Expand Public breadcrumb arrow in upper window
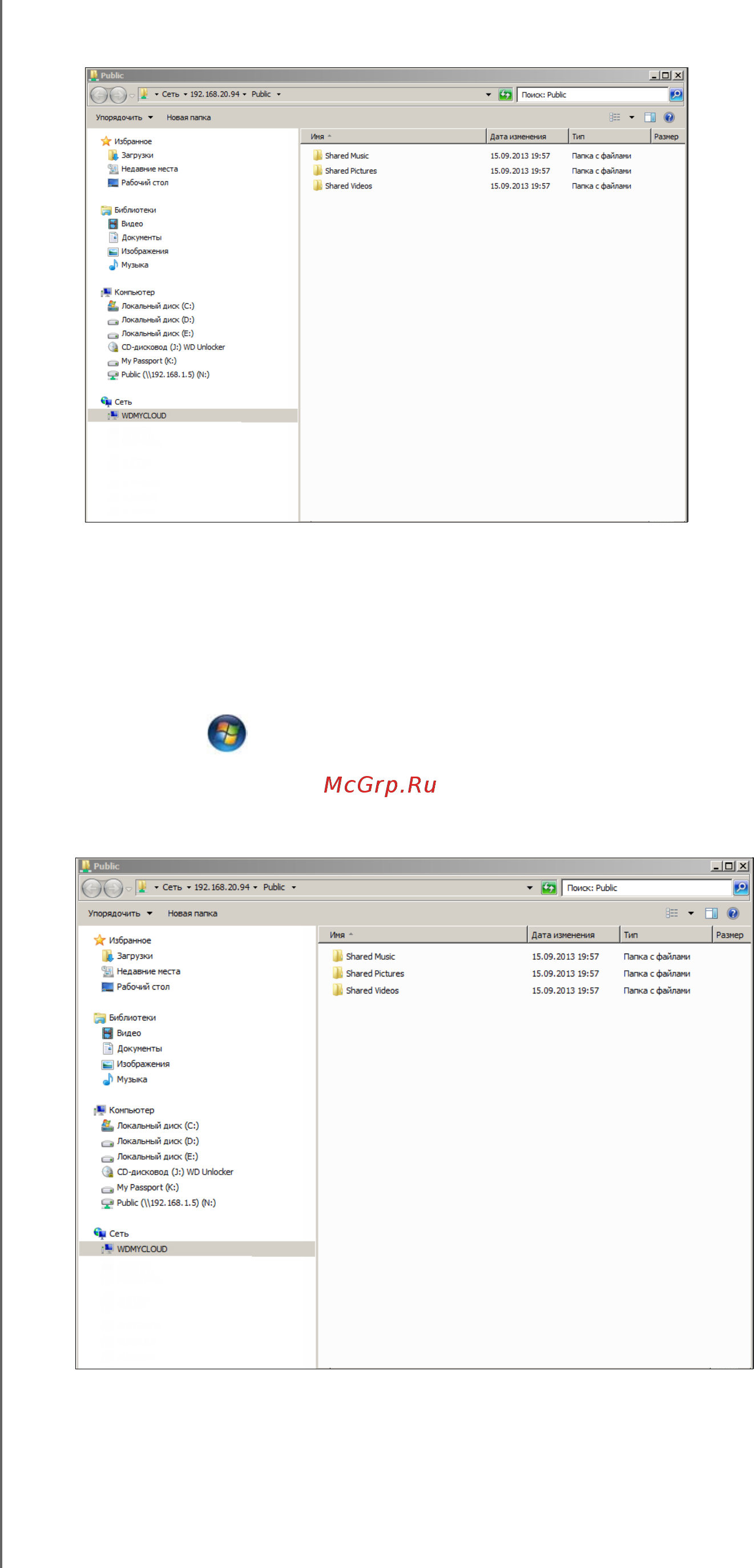Image resolution: width=754 pixels, height=1568 pixels. click(279, 94)
